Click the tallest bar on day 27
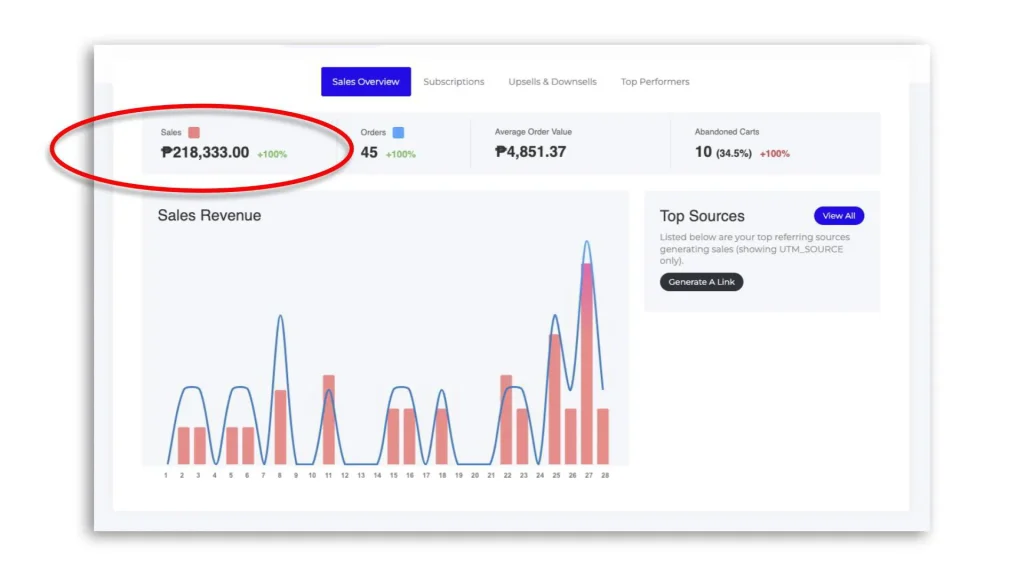Viewport: 1024px width, 576px height. 587,364
